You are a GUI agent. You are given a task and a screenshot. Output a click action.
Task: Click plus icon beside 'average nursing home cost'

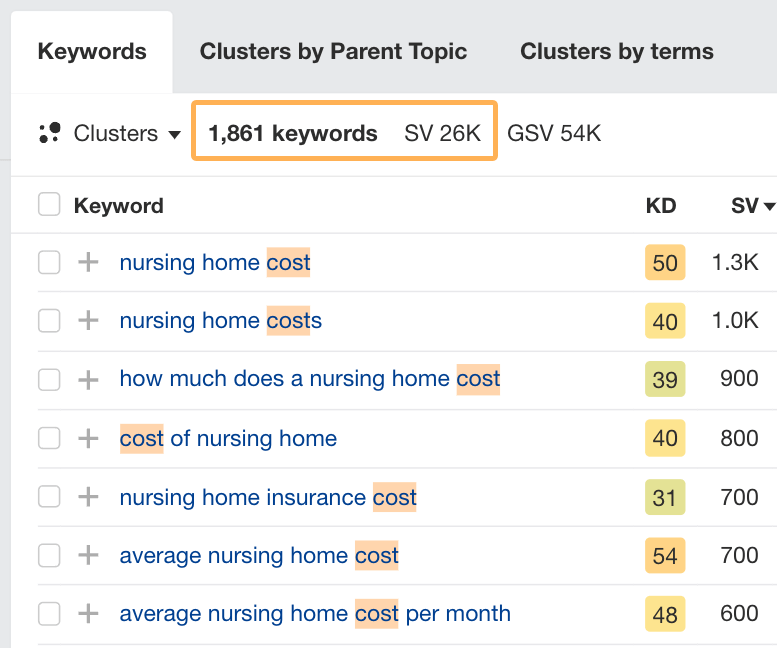(x=89, y=555)
